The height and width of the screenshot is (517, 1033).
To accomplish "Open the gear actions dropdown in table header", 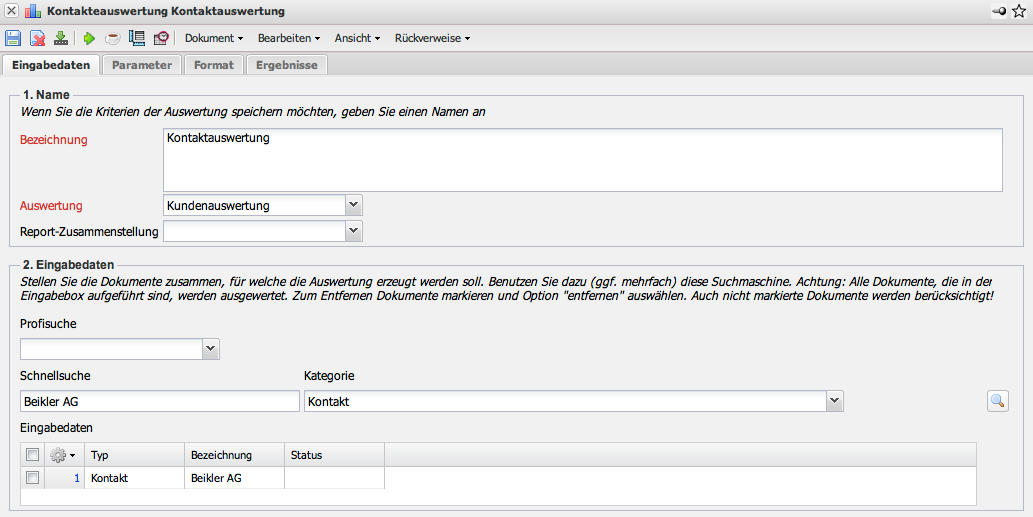I will click(x=63, y=455).
